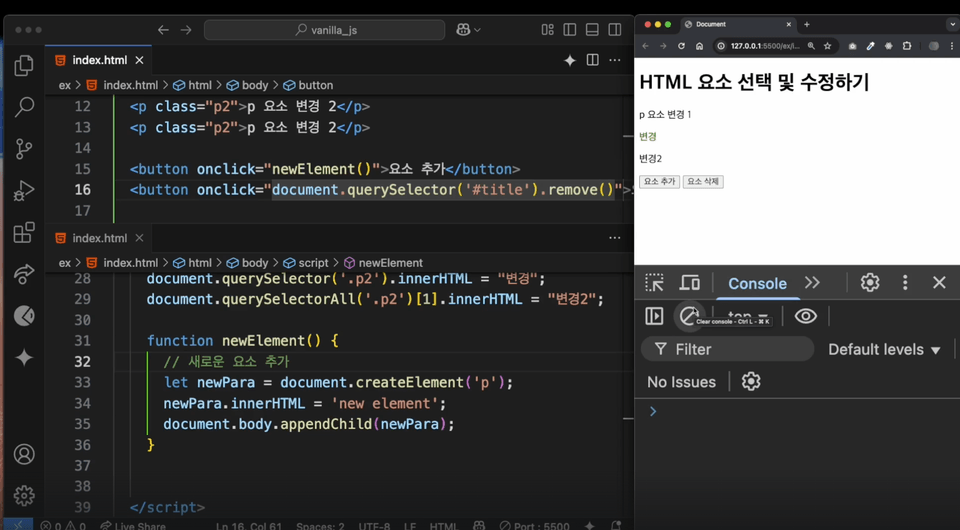Open the Accounts menu in VS Code
This screenshot has height=530, width=960.
coord(24,454)
